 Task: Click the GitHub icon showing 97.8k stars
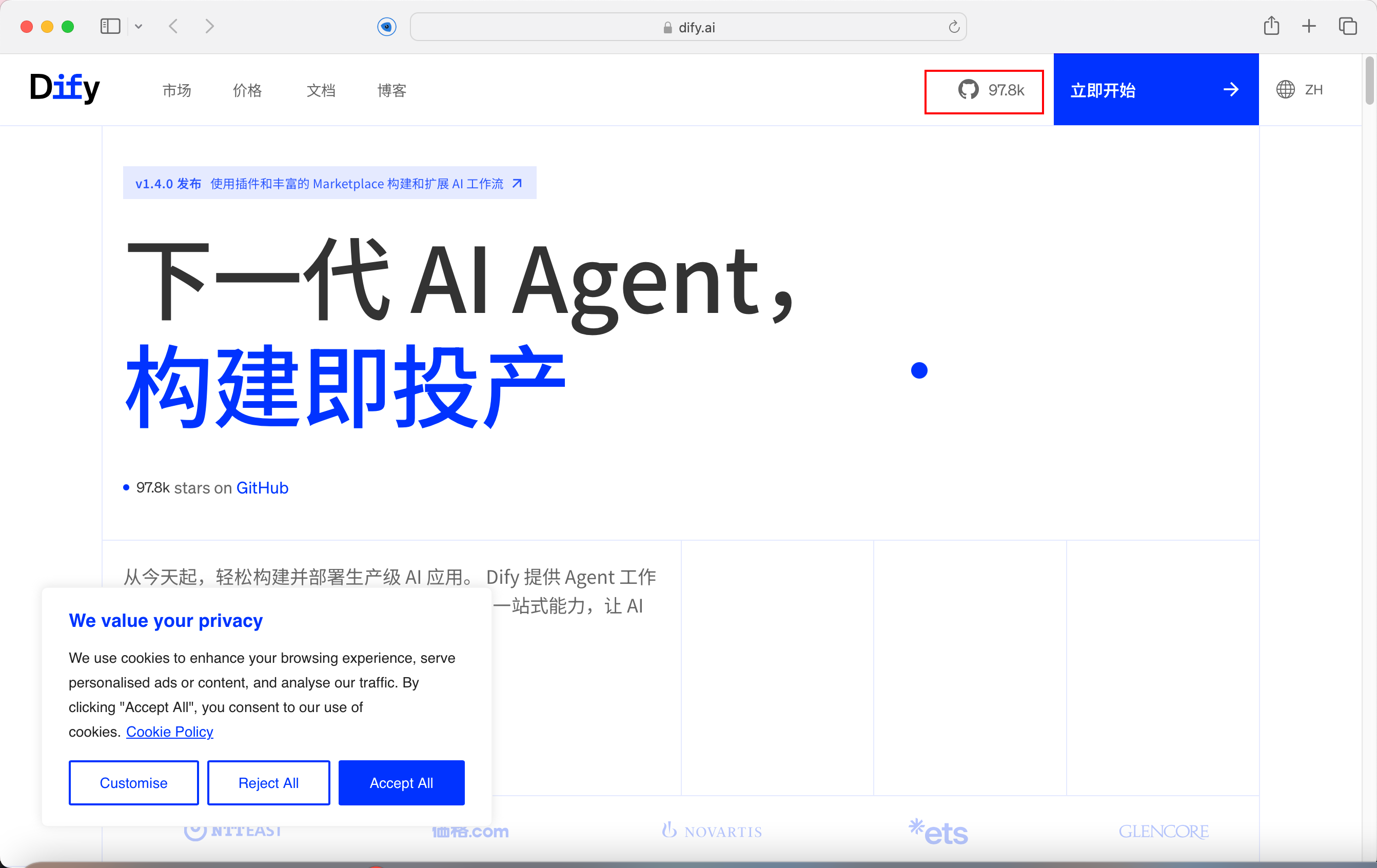[x=968, y=90]
